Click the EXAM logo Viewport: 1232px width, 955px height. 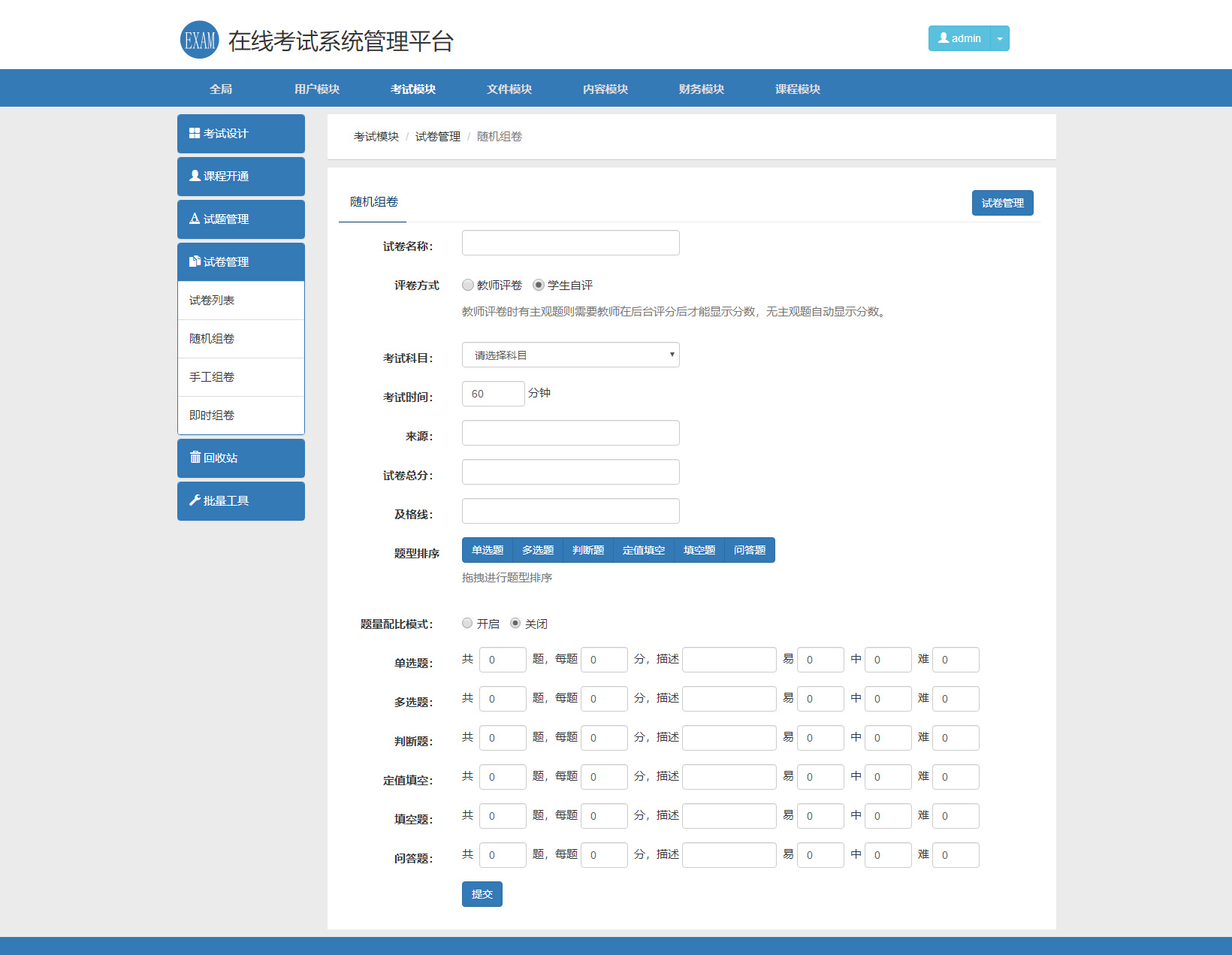click(x=198, y=38)
